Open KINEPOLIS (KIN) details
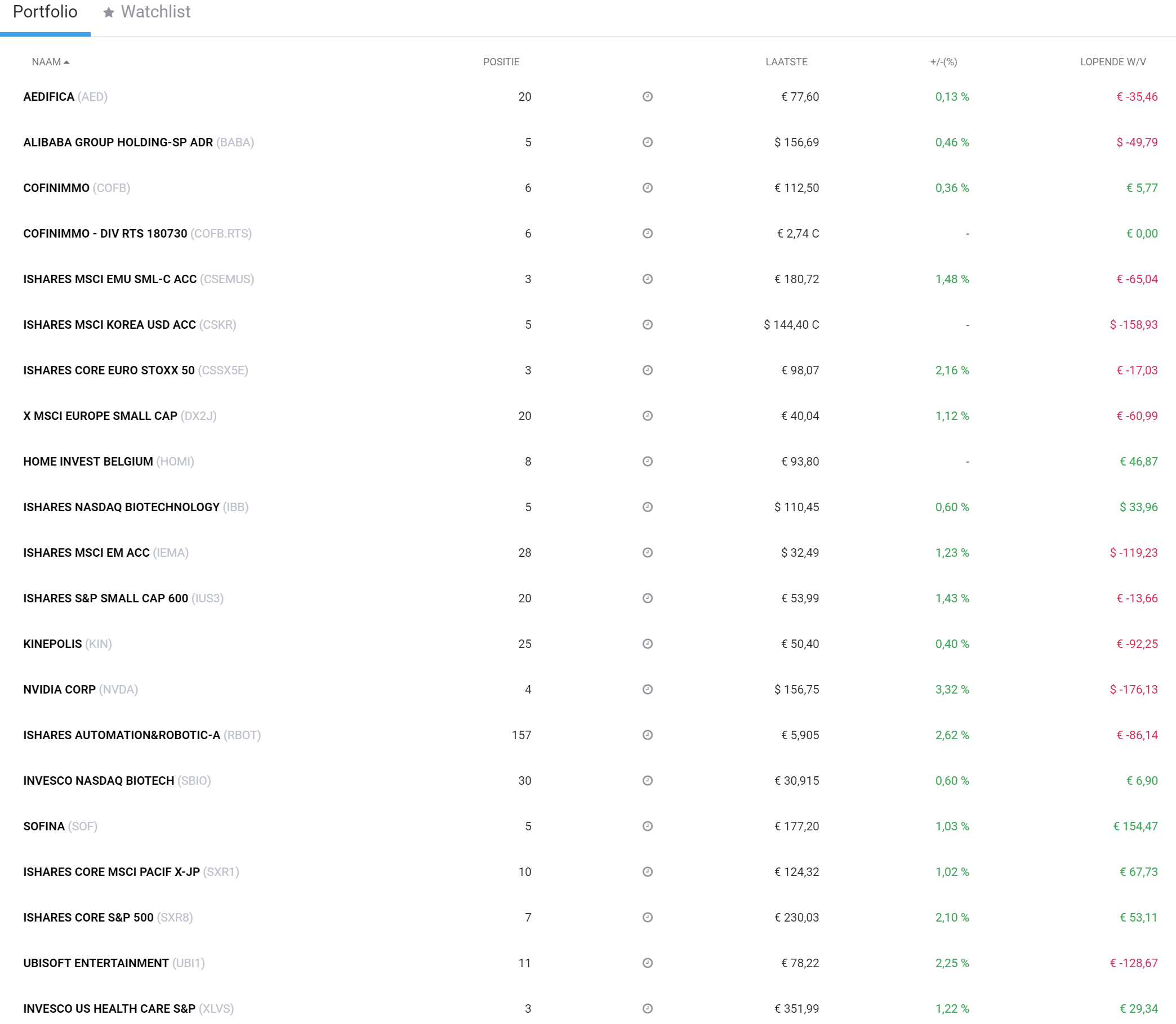This screenshot has width=1176, height=1024. [68, 644]
